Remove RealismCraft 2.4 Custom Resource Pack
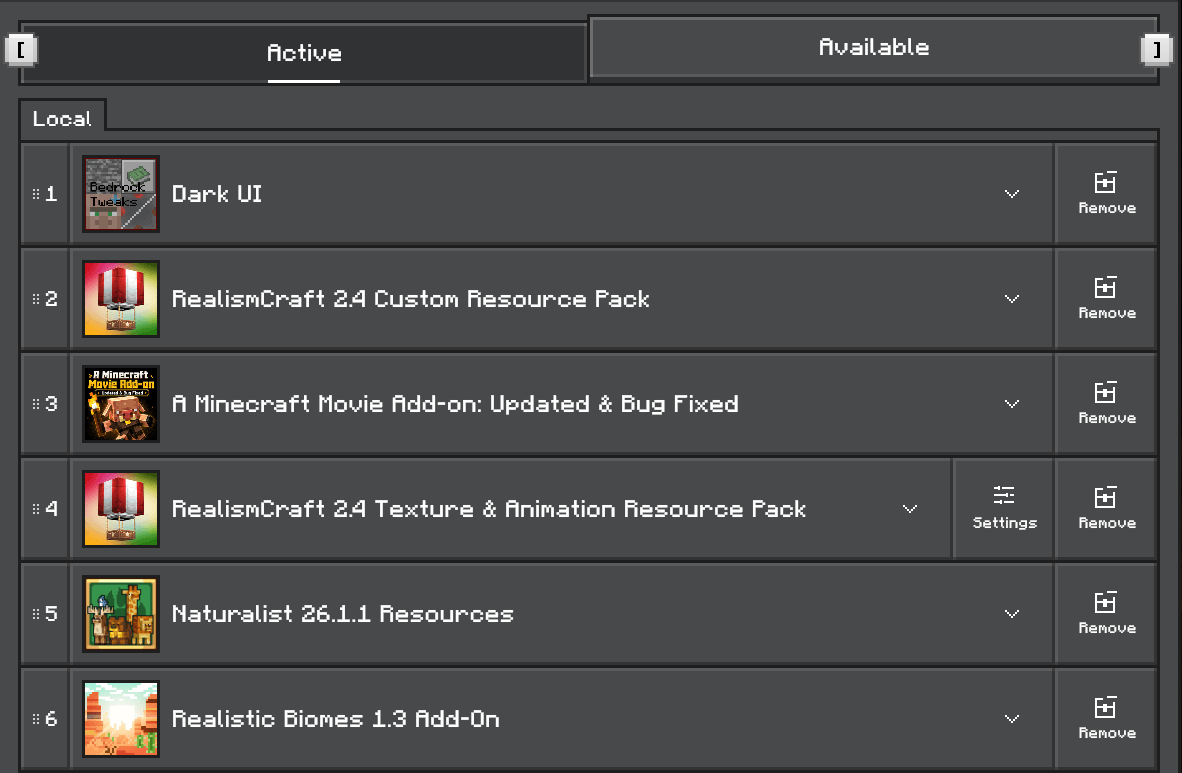1182x773 pixels. (1106, 299)
